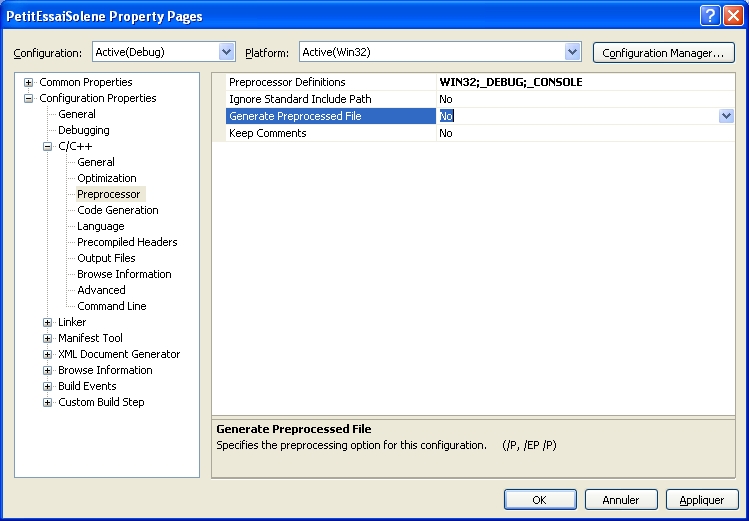Select Configuration Properties in the tree
749x521 pixels.
point(97,98)
